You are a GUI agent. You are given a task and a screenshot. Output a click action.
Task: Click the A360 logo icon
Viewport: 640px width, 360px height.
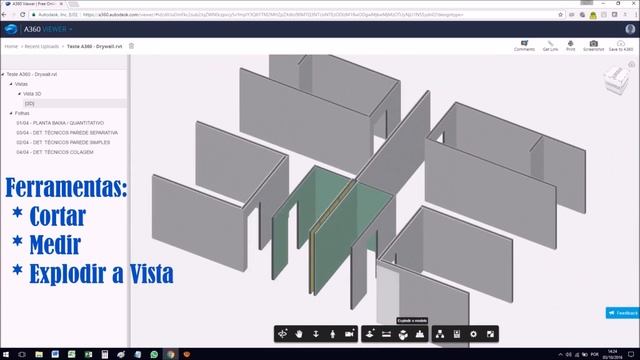pos(11,29)
